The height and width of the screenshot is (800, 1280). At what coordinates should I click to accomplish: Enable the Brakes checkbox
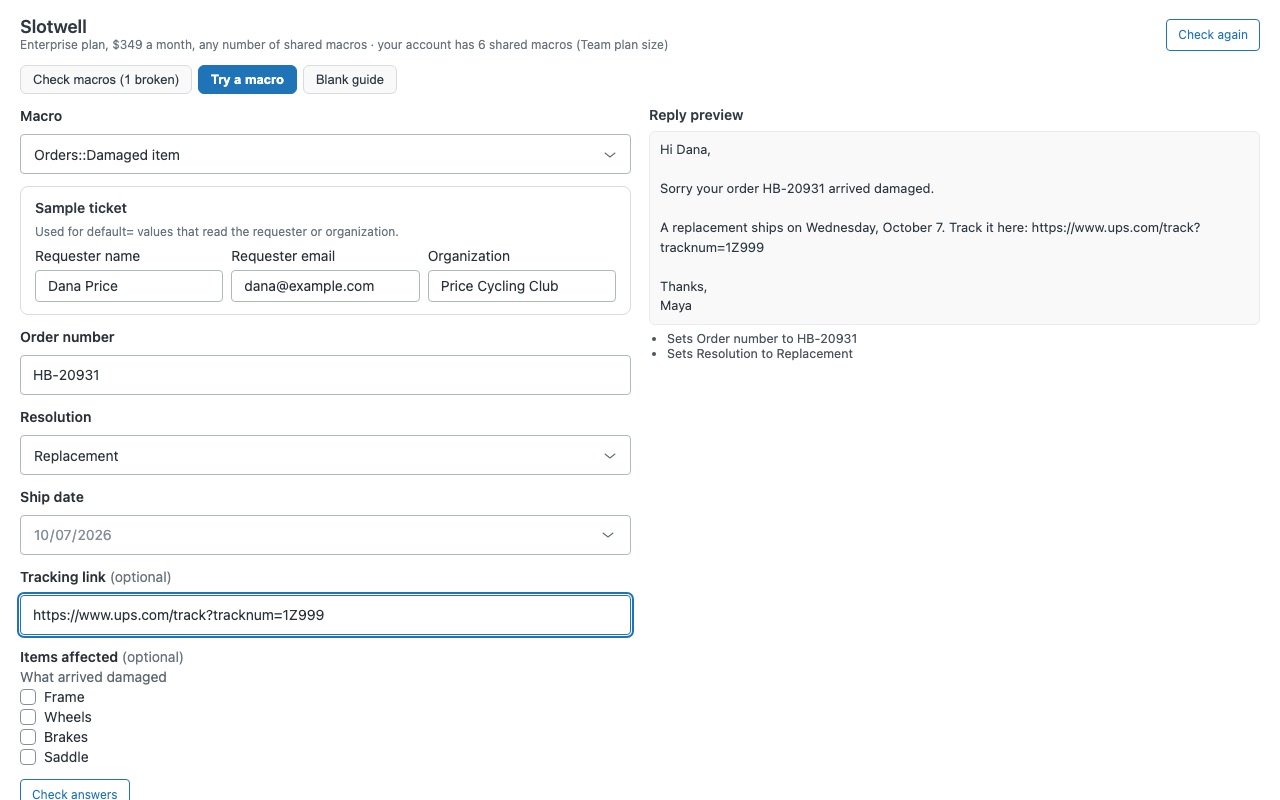tap(28, 737)
